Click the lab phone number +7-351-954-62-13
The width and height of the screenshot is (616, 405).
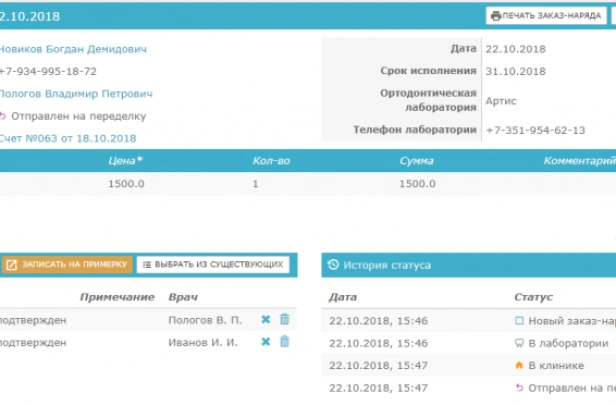click(x=535, y=130)
